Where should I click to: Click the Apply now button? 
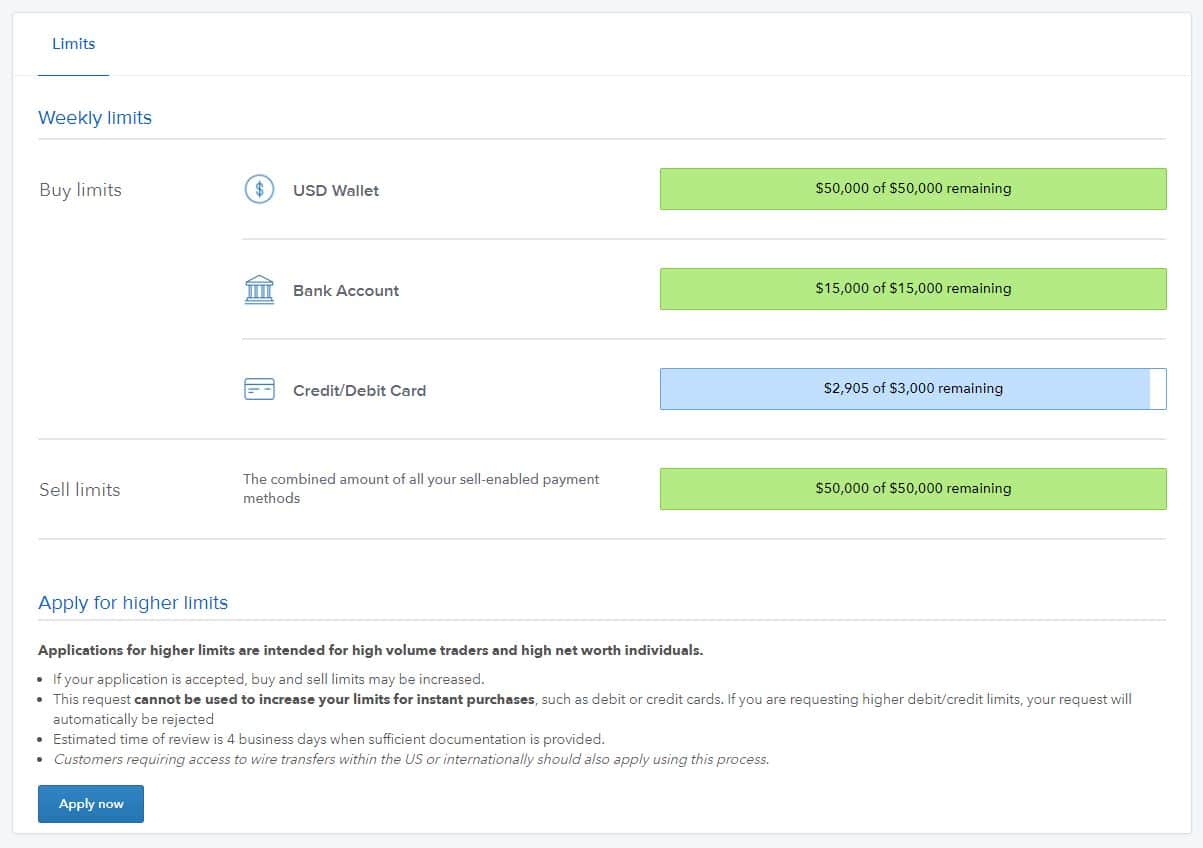(90, 803)
